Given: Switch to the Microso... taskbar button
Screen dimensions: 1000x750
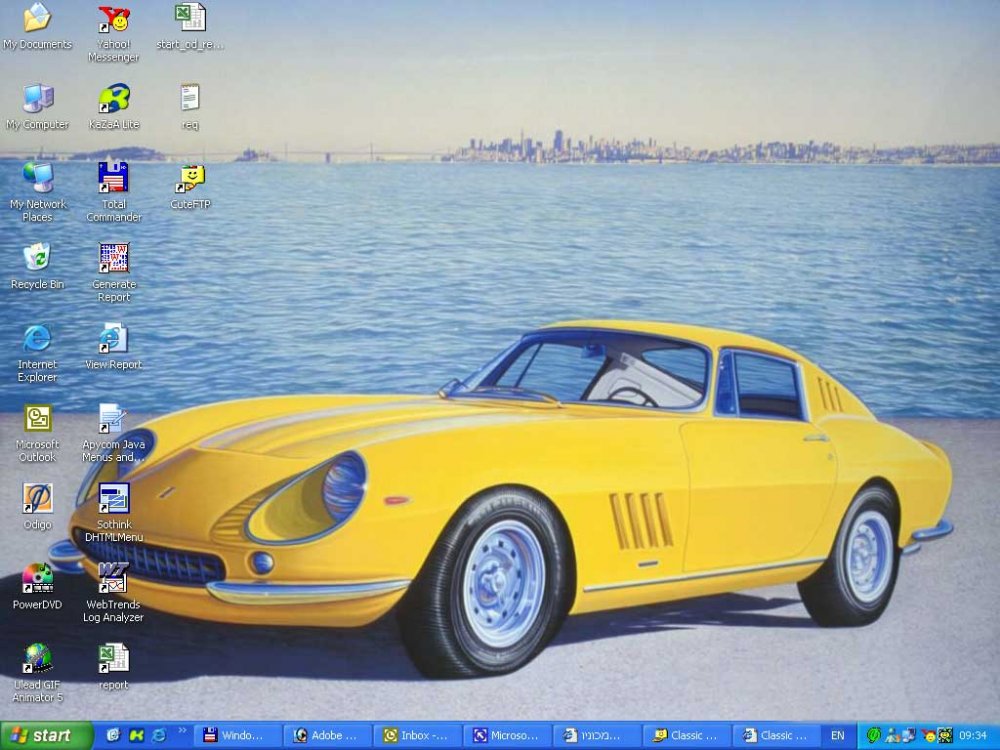Looking at the screenshot, I should tap(508, 735).
